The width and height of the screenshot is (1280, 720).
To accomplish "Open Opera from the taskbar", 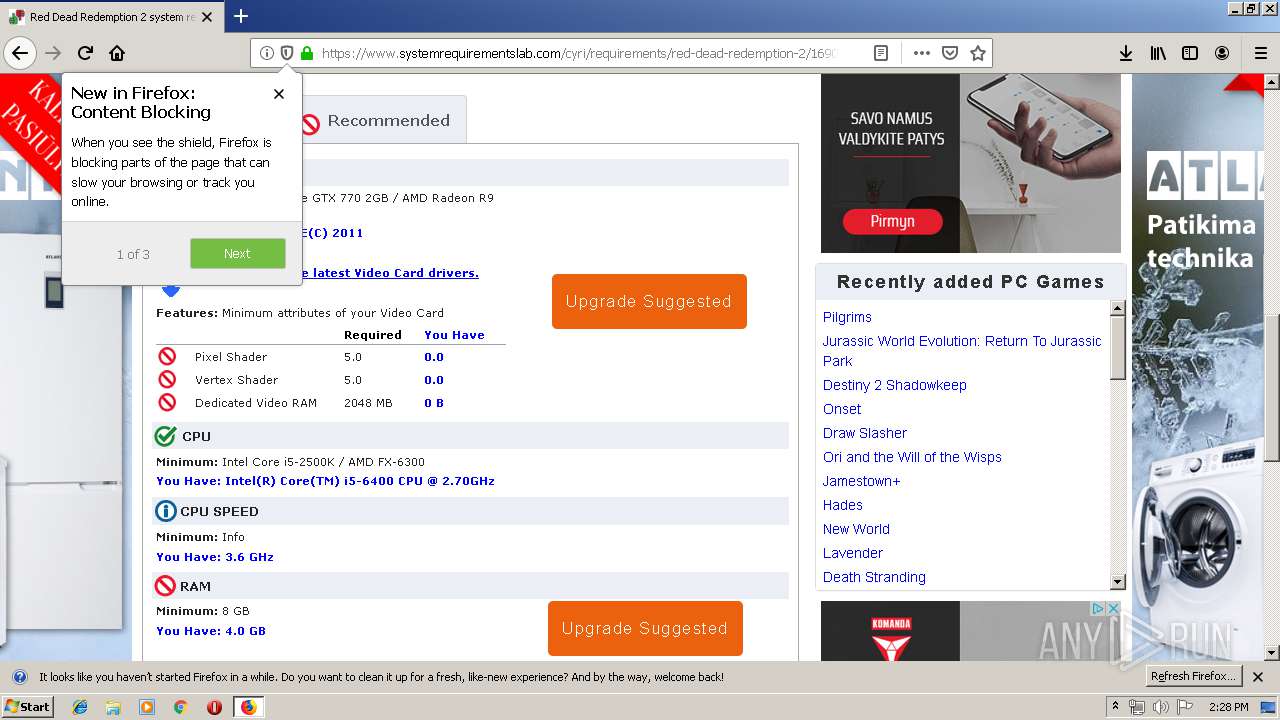I will coord(214,707).
